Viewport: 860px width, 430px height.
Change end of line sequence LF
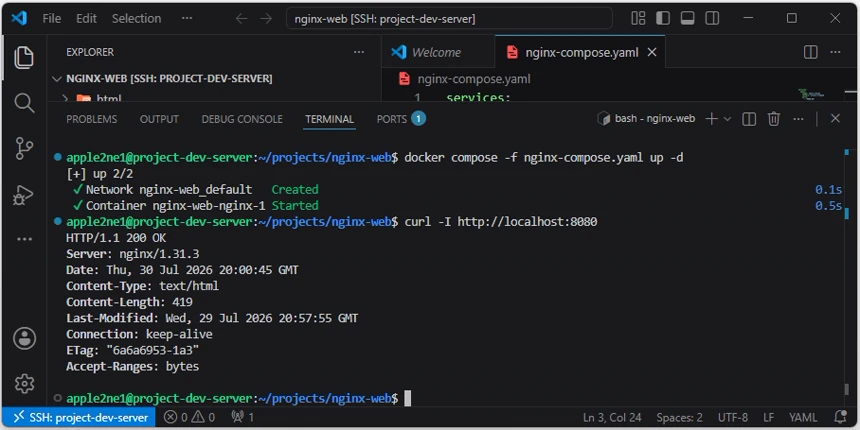coord(769,417)
